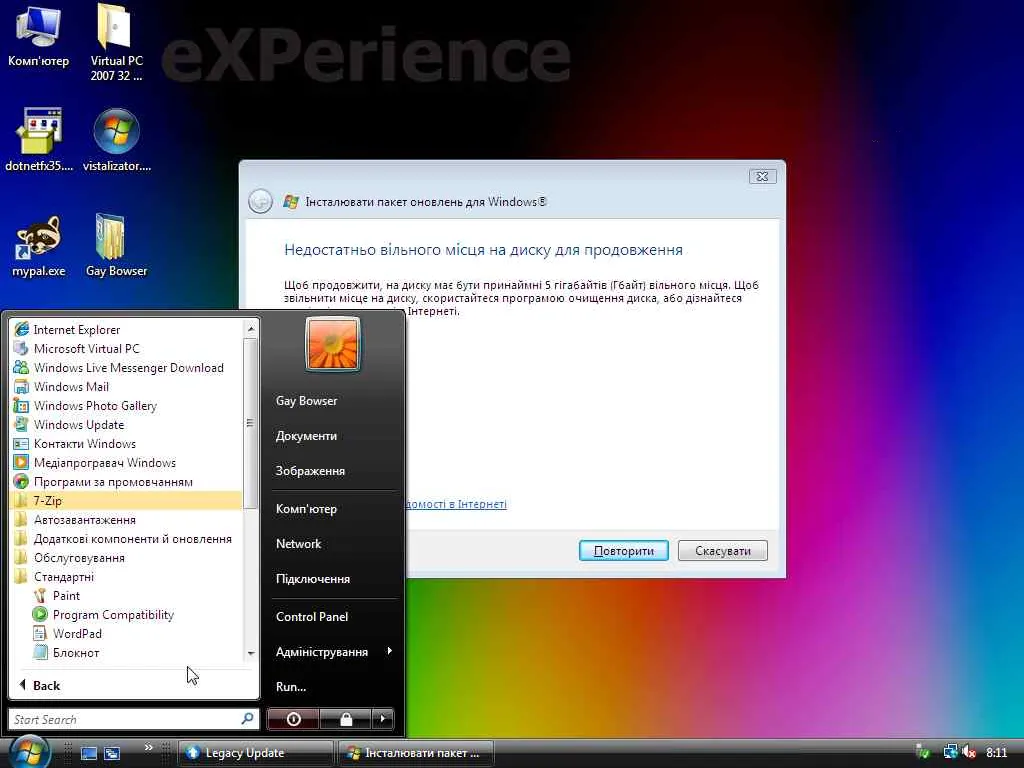Open shutdown options arrow next to lock button
The width and height of the screenshot is (1024, 768).
pos(383,719)
